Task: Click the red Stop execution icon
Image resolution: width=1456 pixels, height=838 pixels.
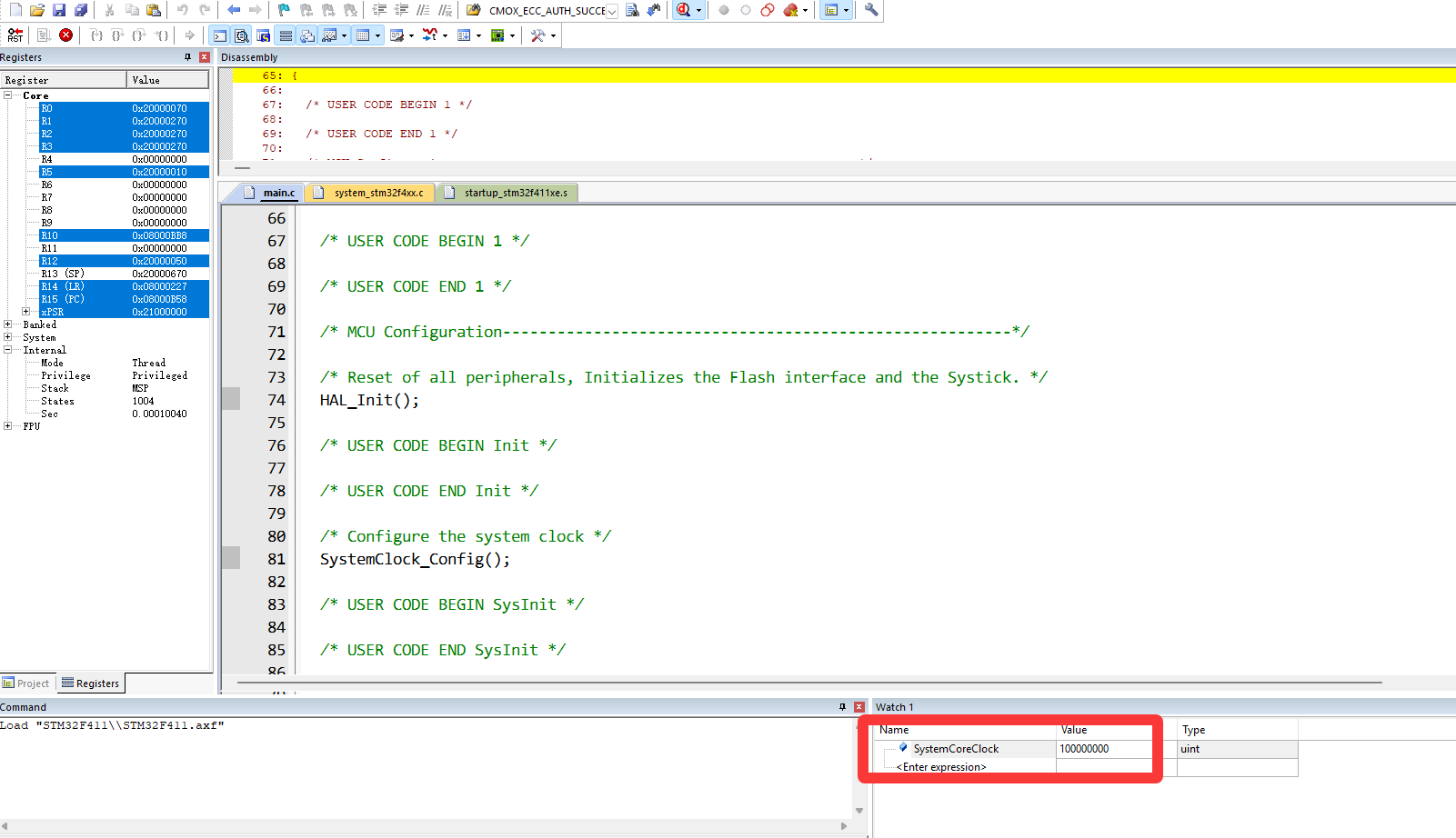Action: coord(66,35)
